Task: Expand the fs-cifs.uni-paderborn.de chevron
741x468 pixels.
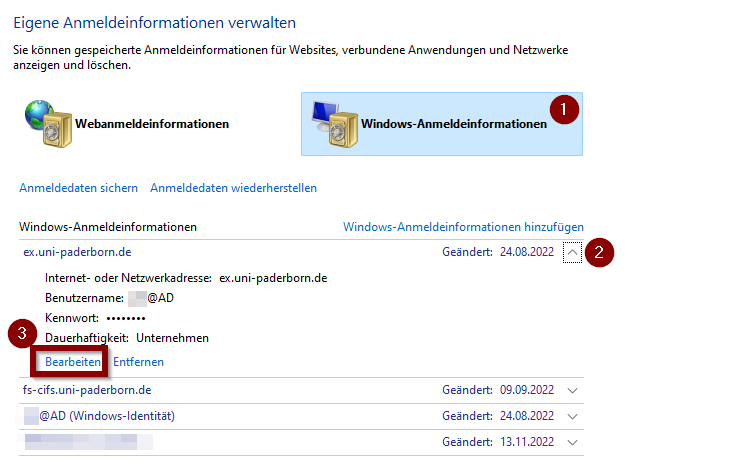Action: click(572, 390)
